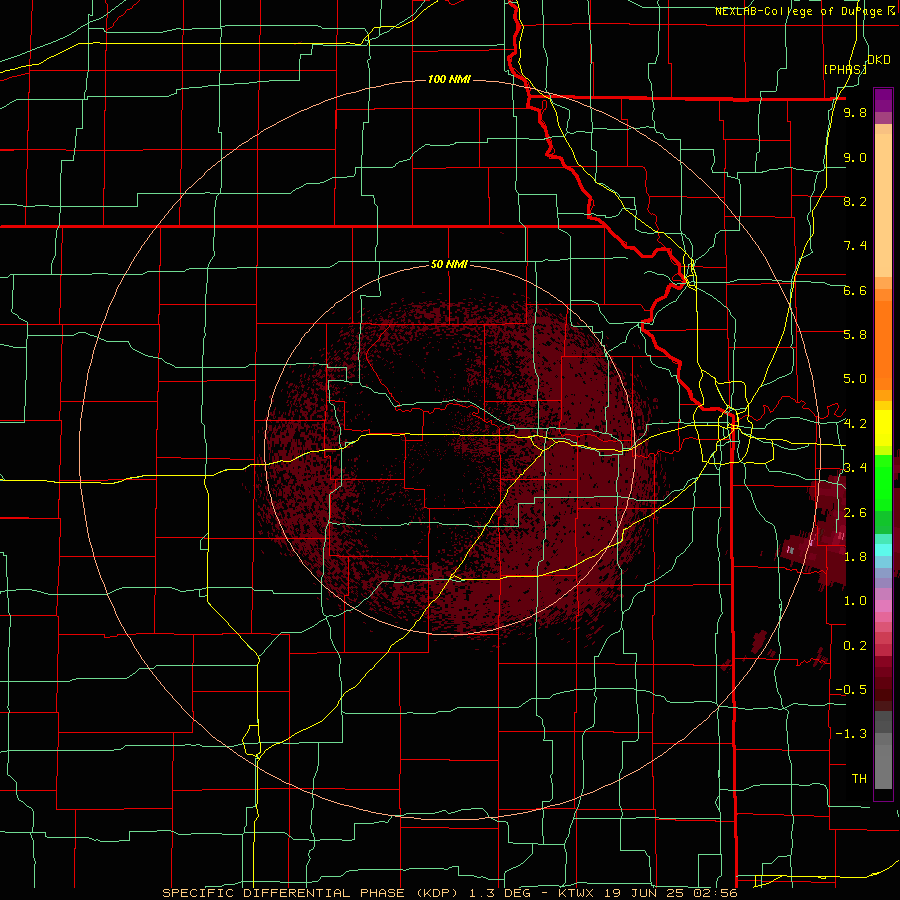The height and width of the screenshot is (900, 900).
Task: Click the 1.8 color scale value
Action: tap(855, 556)
